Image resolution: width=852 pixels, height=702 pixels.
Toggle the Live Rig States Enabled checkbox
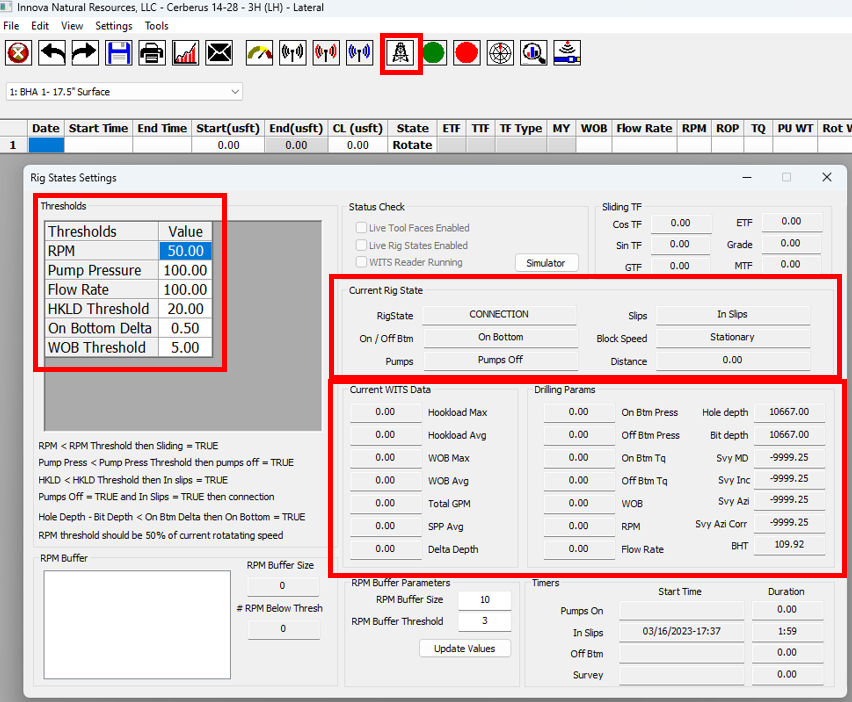[x=362, y=245]
